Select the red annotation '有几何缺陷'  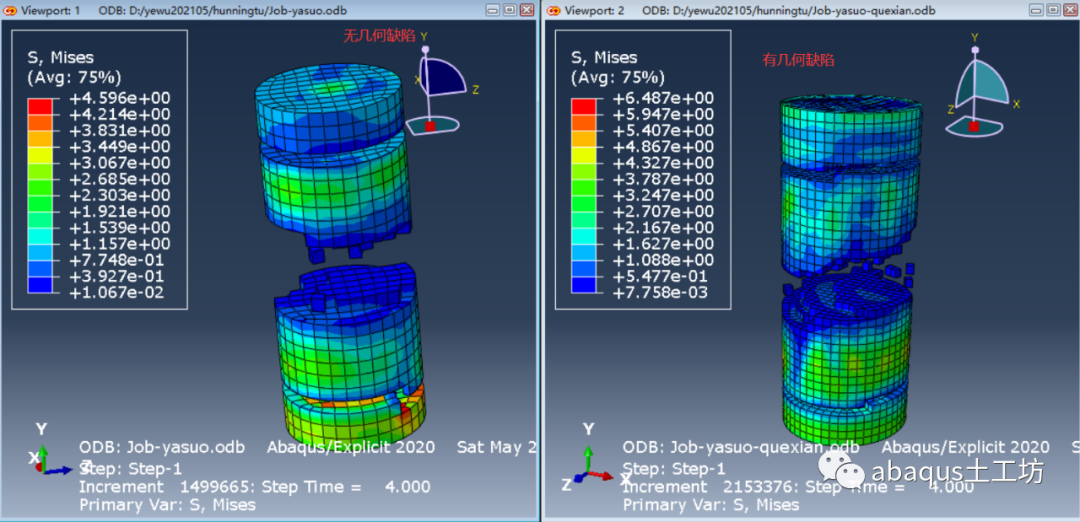(798, 61)
